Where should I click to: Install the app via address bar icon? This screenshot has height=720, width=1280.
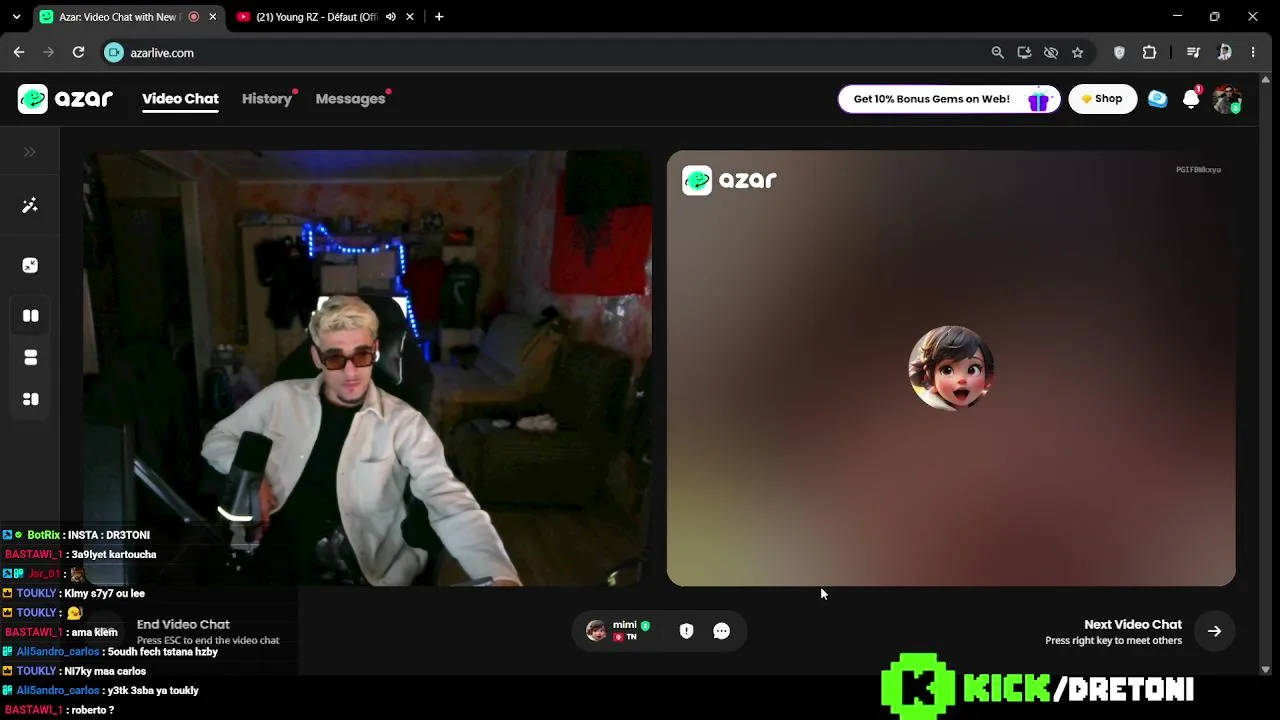1024,53
